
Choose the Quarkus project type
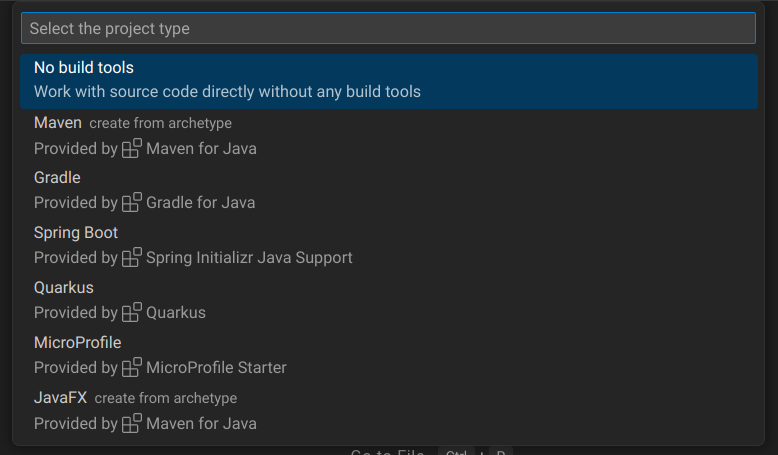click(389, 301)
